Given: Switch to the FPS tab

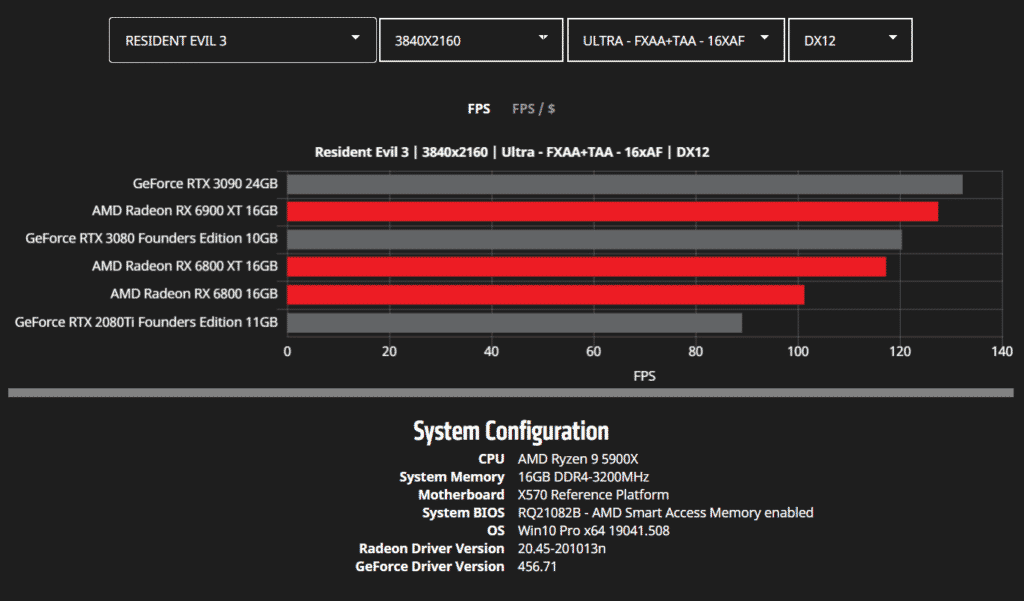Looking at the screenshot, I should click(x=479, y=108).
